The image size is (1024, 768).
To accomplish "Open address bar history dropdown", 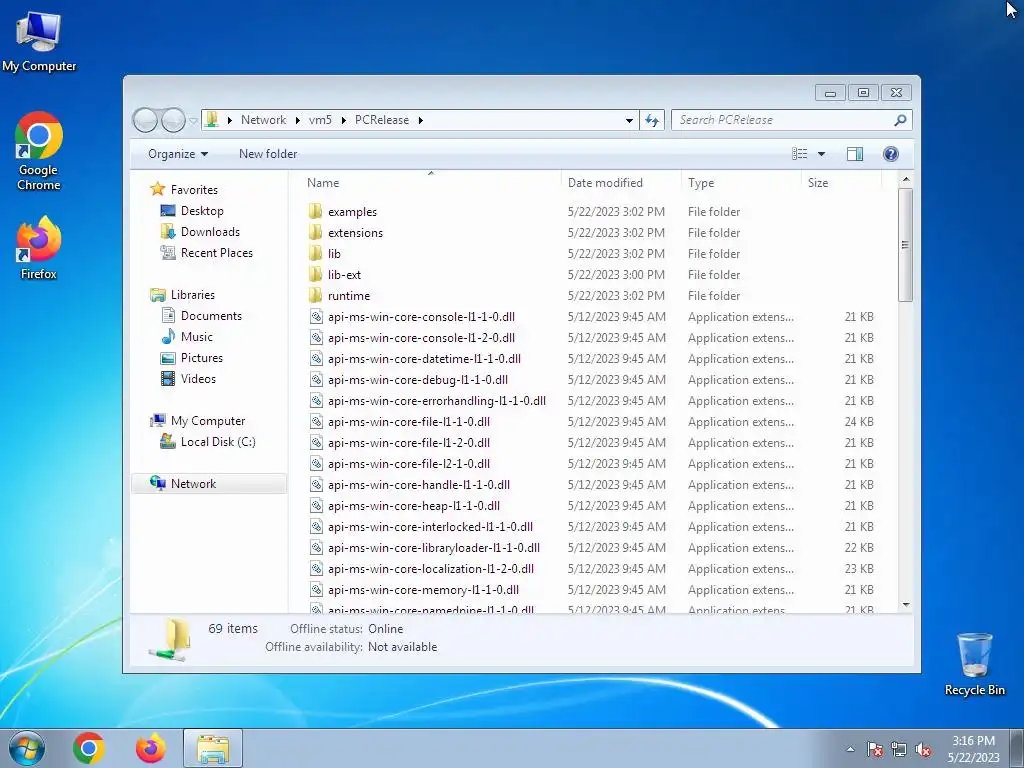I will pyautogui.click(x=629, y=120).
